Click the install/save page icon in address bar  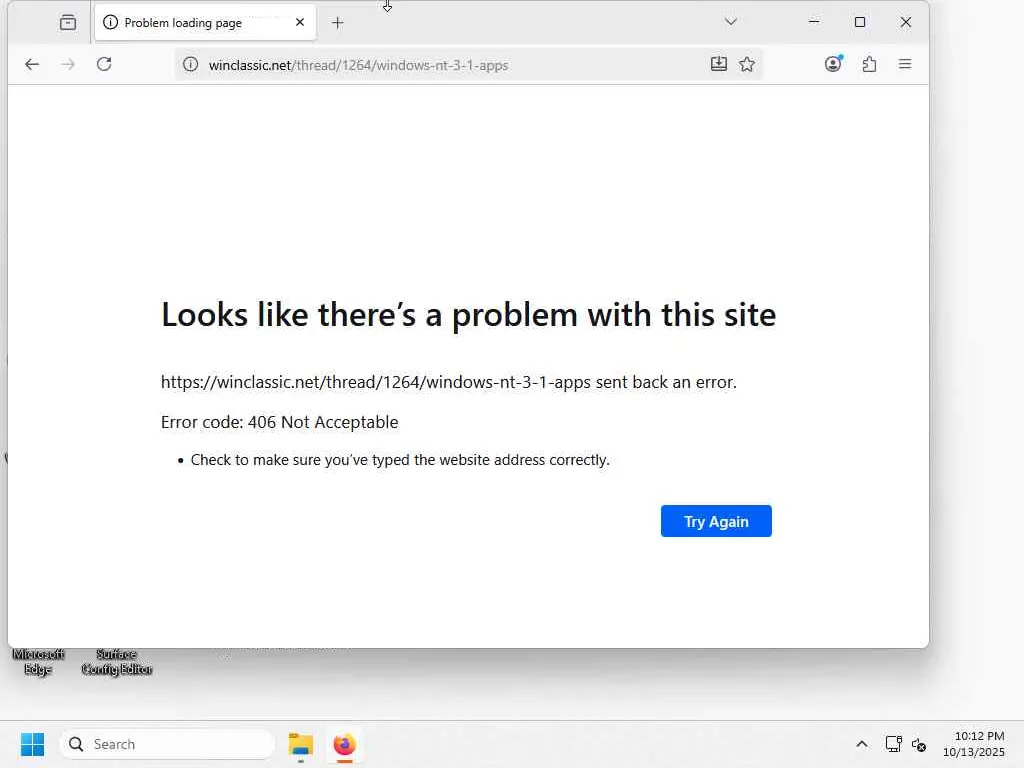click(718, 64)
